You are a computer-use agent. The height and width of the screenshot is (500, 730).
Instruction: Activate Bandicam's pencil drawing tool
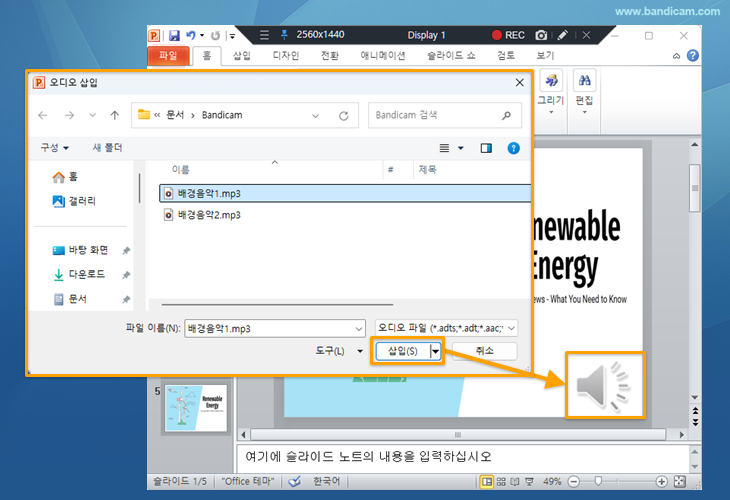point(562,35)
